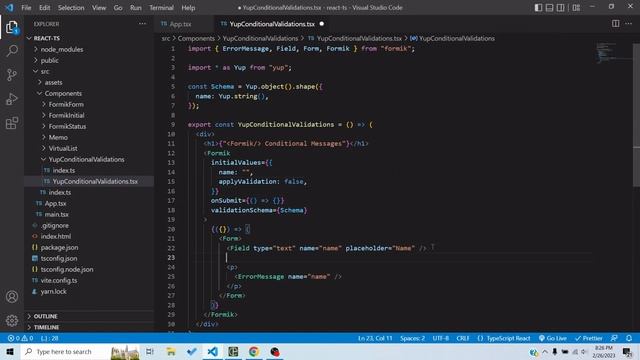Close the unsaved YupConditionalValidations.tsx tab dot

322,24
